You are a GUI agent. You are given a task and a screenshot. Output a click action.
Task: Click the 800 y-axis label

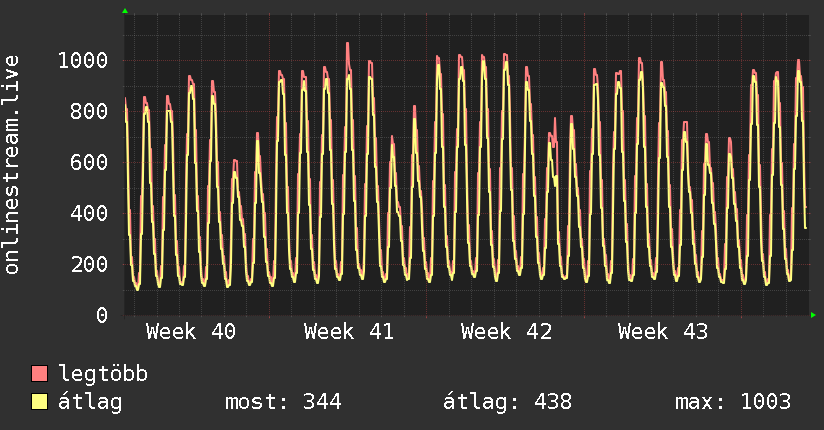point(89,111)
